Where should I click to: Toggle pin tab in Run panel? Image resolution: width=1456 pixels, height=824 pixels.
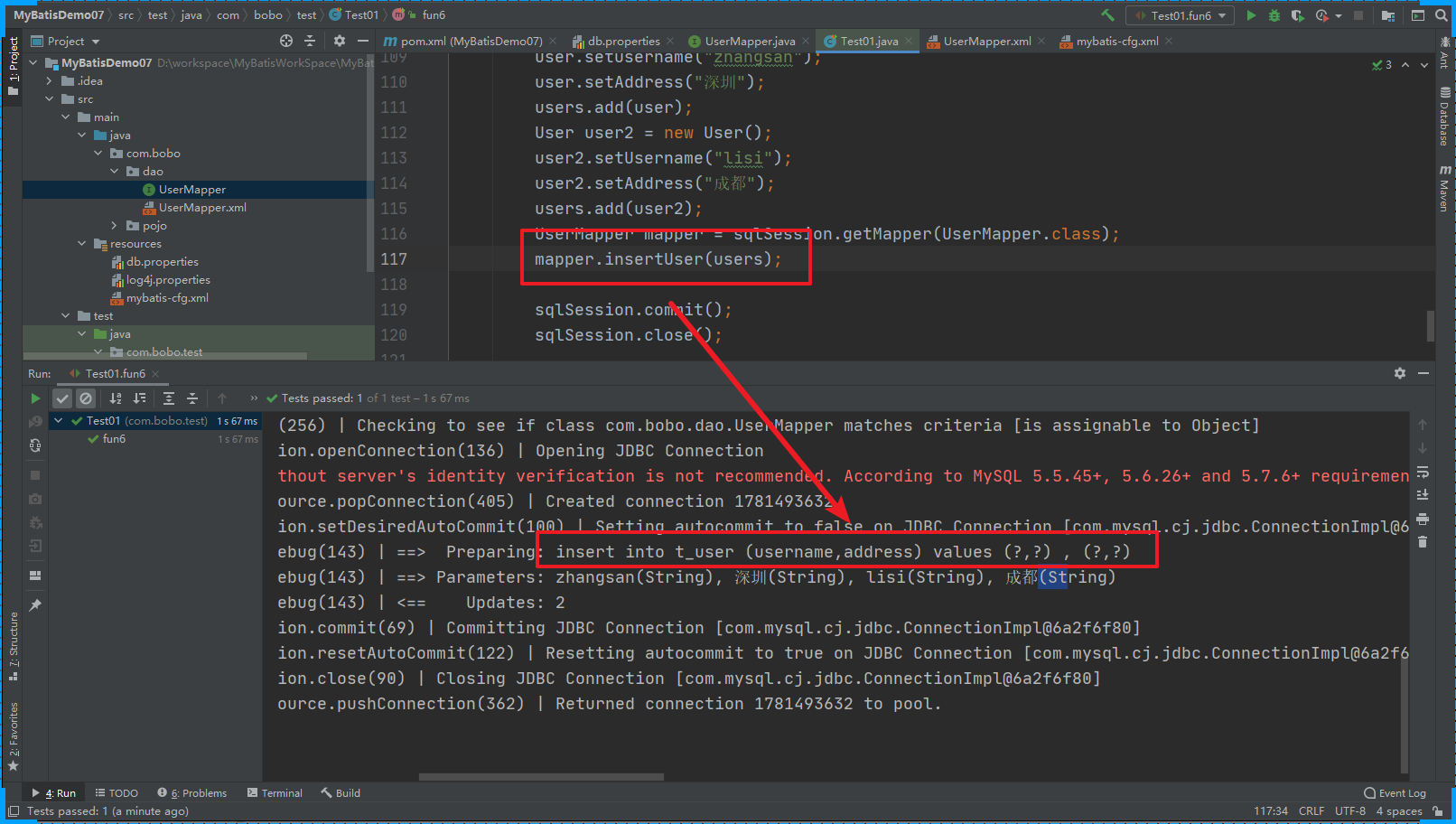(x=35, y=605)
